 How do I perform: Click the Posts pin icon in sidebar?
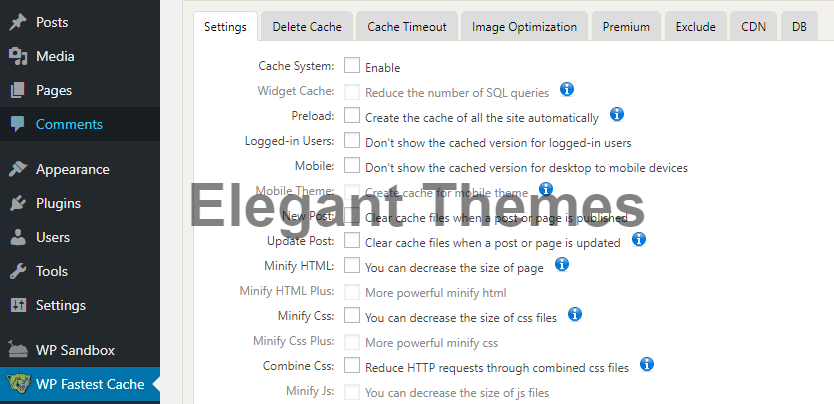click(18, 22)
